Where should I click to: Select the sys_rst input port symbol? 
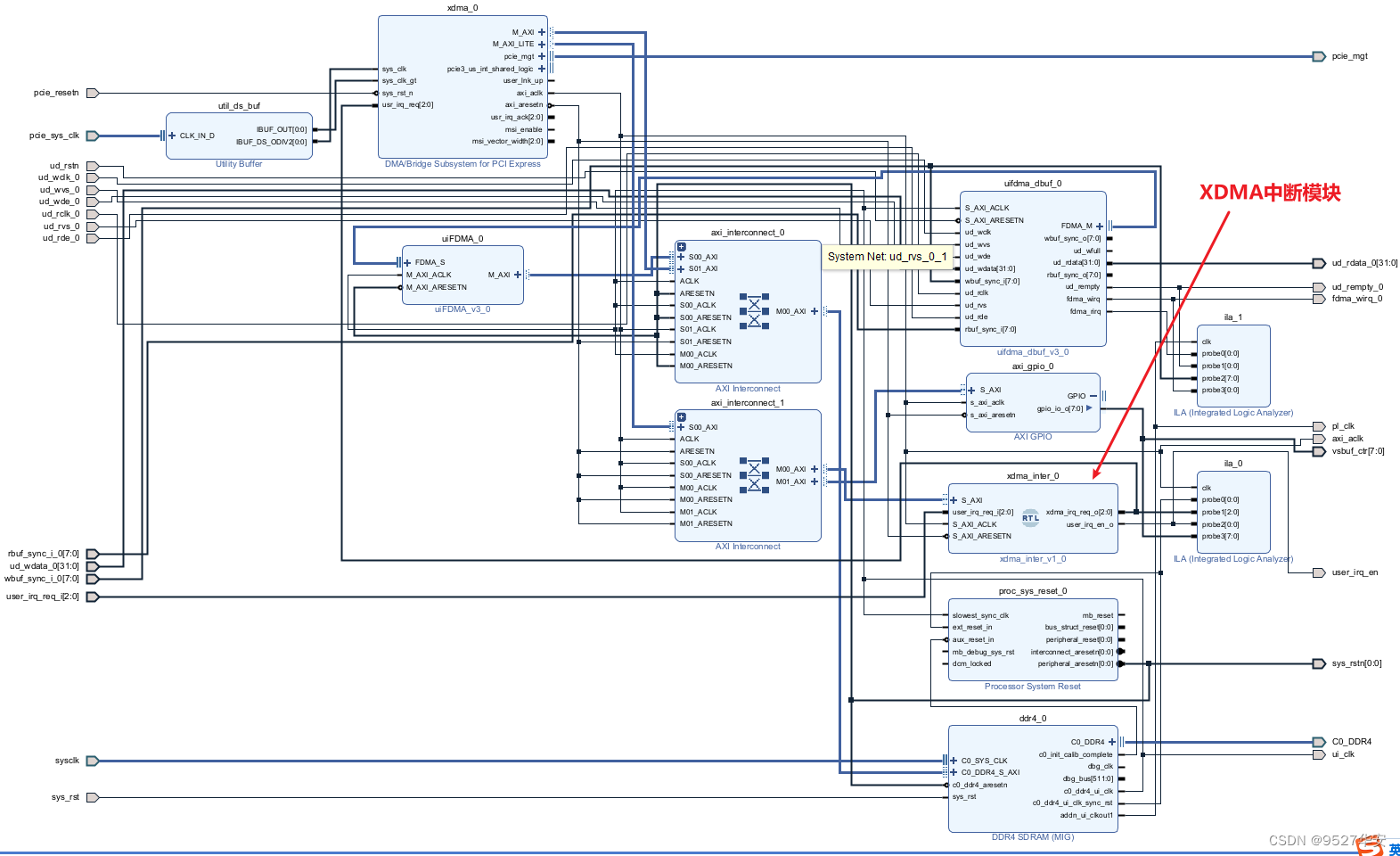[93, 797]
